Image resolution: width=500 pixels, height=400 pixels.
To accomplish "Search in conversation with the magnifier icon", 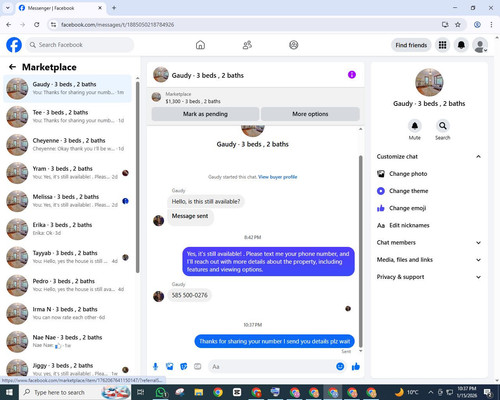I will pyautogui.click(x=443, y=126).
